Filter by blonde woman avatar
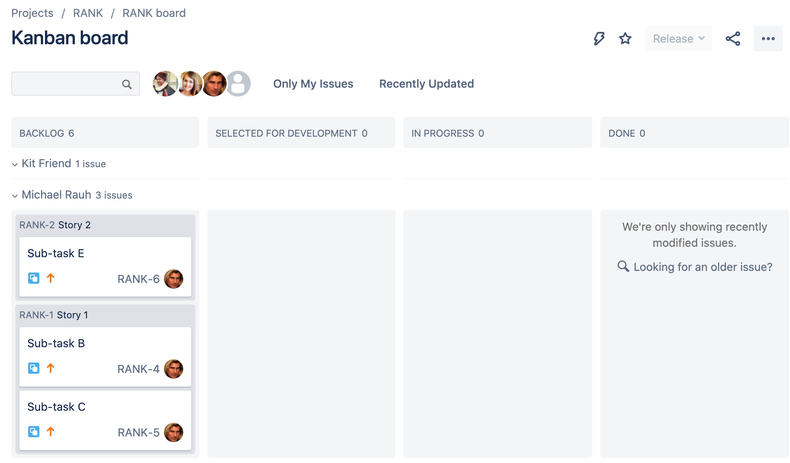Image resolution: width=790 pixels, height=463 pixels. (x=190, y=84)
